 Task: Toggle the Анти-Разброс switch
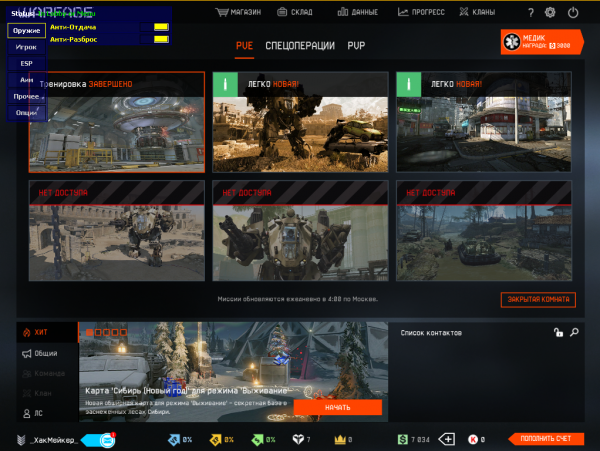tap(155, 39)
